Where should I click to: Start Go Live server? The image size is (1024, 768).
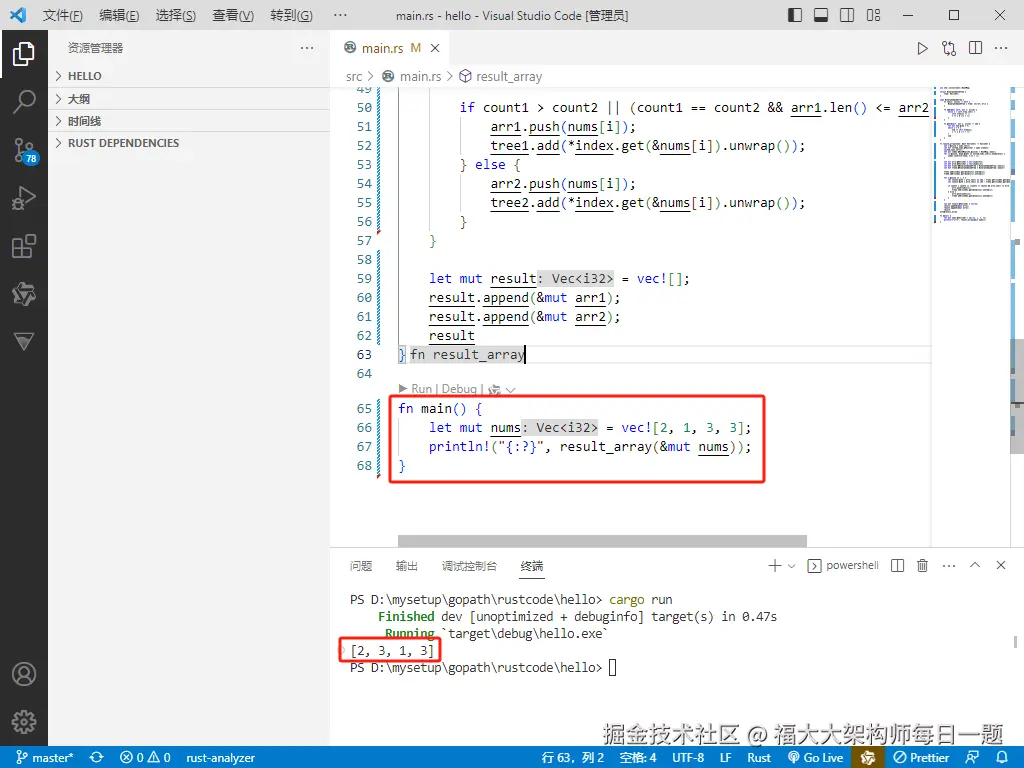[816, 758]
